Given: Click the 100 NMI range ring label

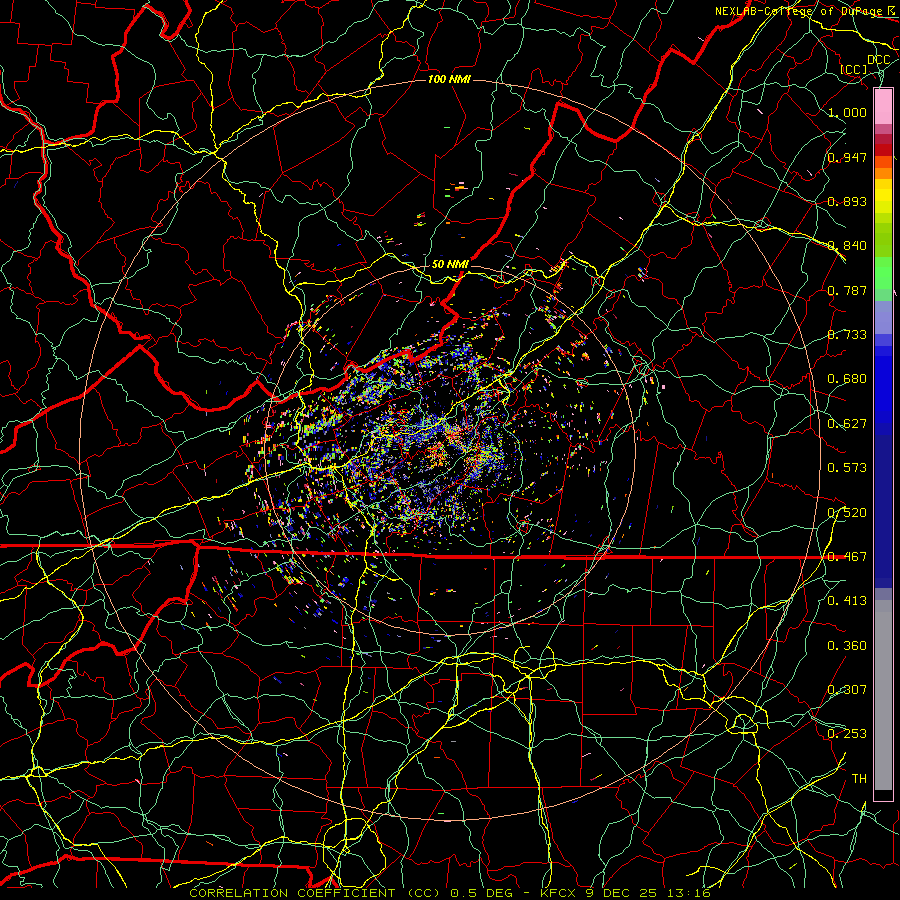Looking at the screenshot, I should (x=449, y=79).
